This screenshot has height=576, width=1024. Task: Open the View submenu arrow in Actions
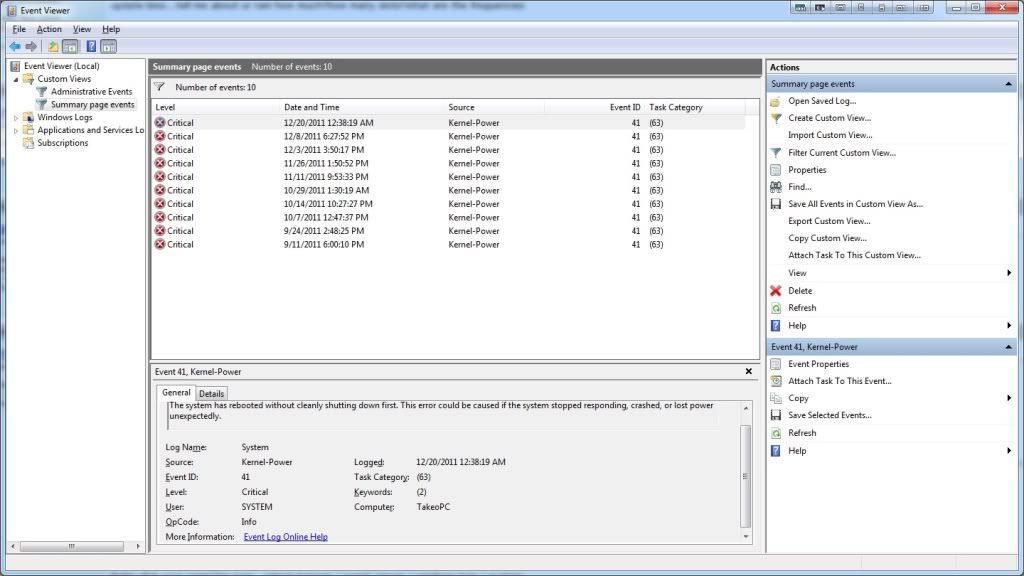pos(1009,273)
